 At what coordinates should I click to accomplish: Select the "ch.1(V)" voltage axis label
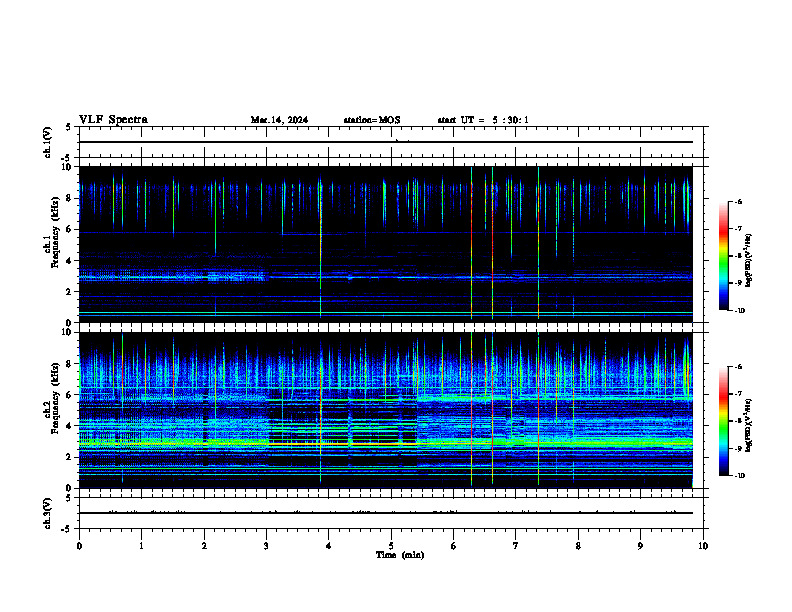[48, 142]
